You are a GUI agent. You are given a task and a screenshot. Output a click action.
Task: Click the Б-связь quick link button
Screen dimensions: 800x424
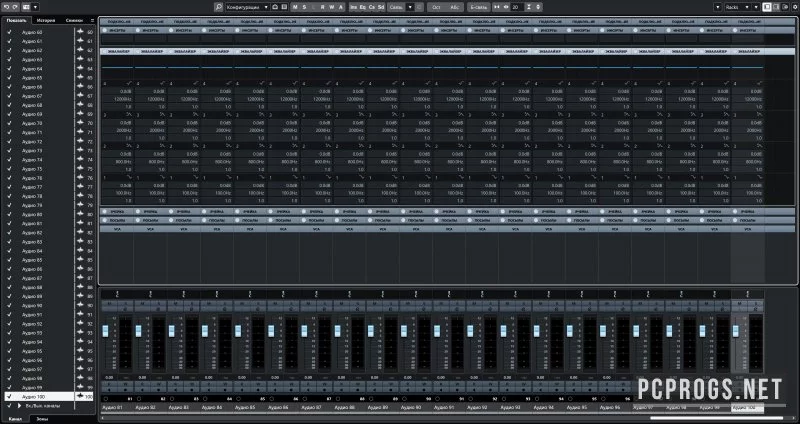point(478,7)
